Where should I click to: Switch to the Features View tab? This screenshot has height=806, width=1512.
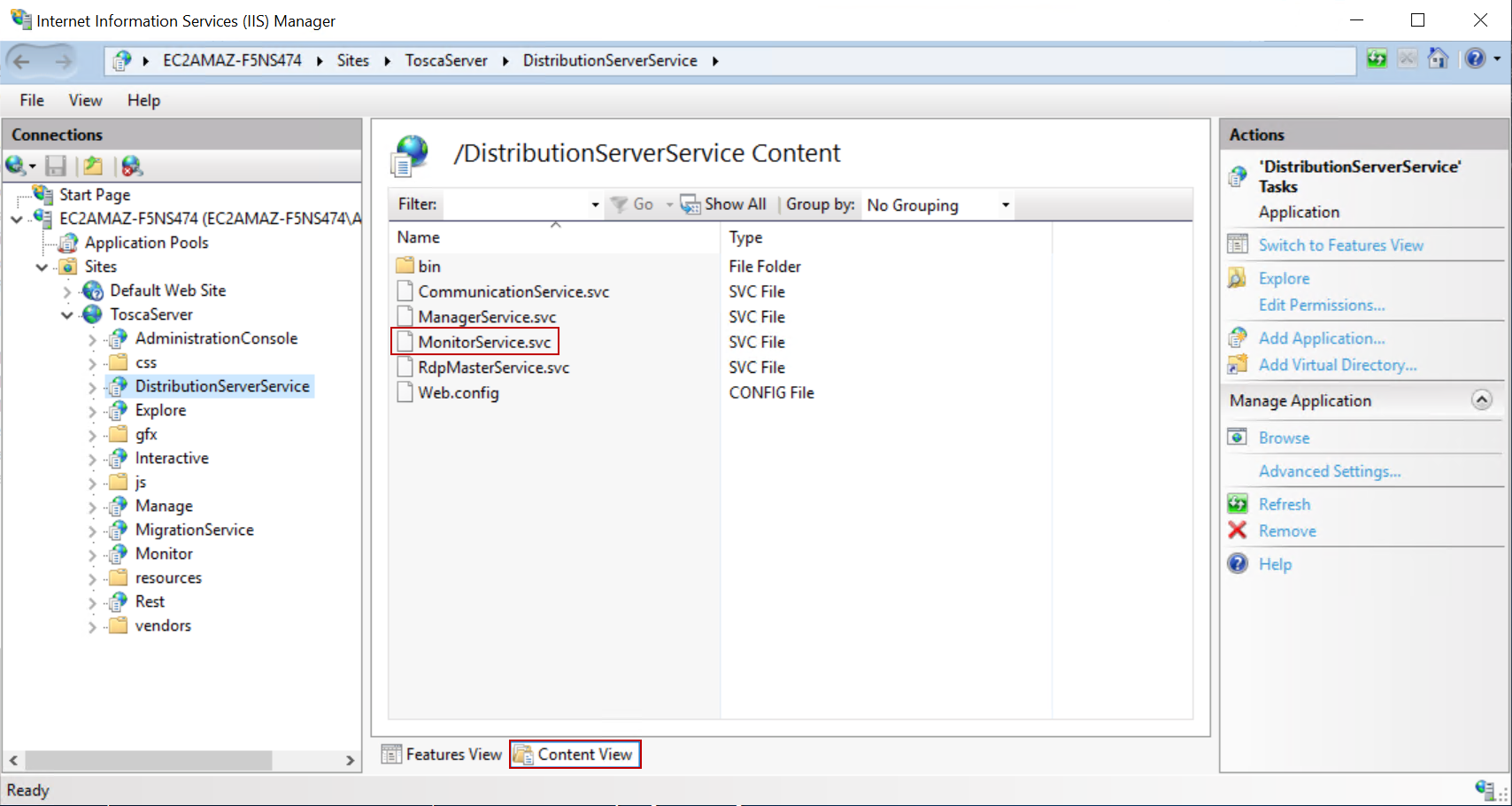coord(442,755)
